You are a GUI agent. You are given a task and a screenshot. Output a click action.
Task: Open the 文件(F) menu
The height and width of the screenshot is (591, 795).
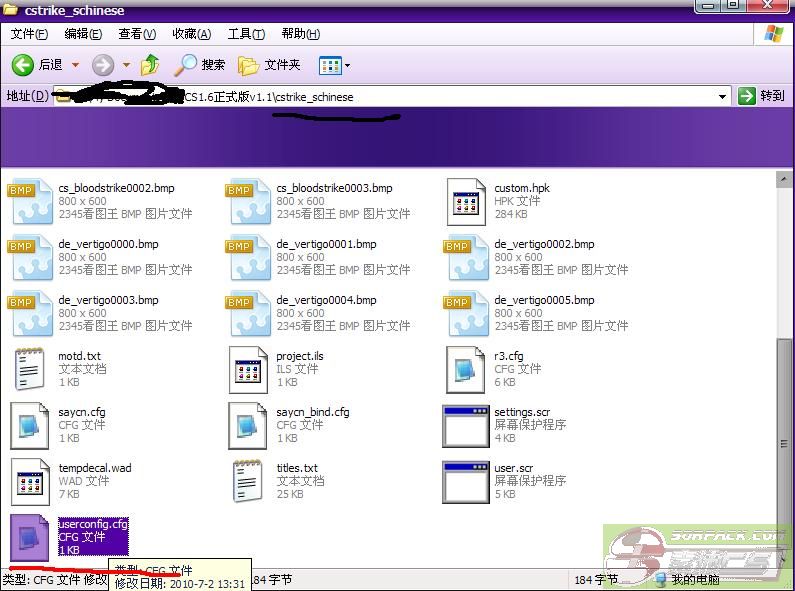[28, 34]
